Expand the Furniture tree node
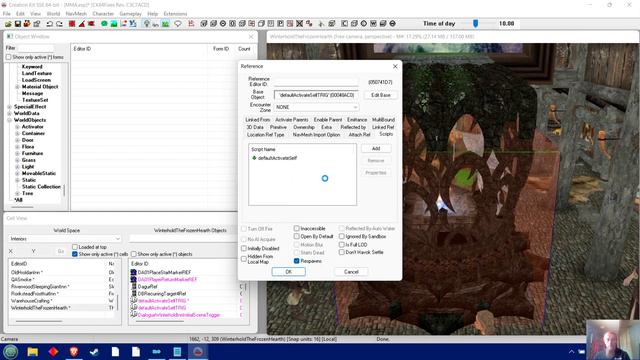 coord(18,153)
